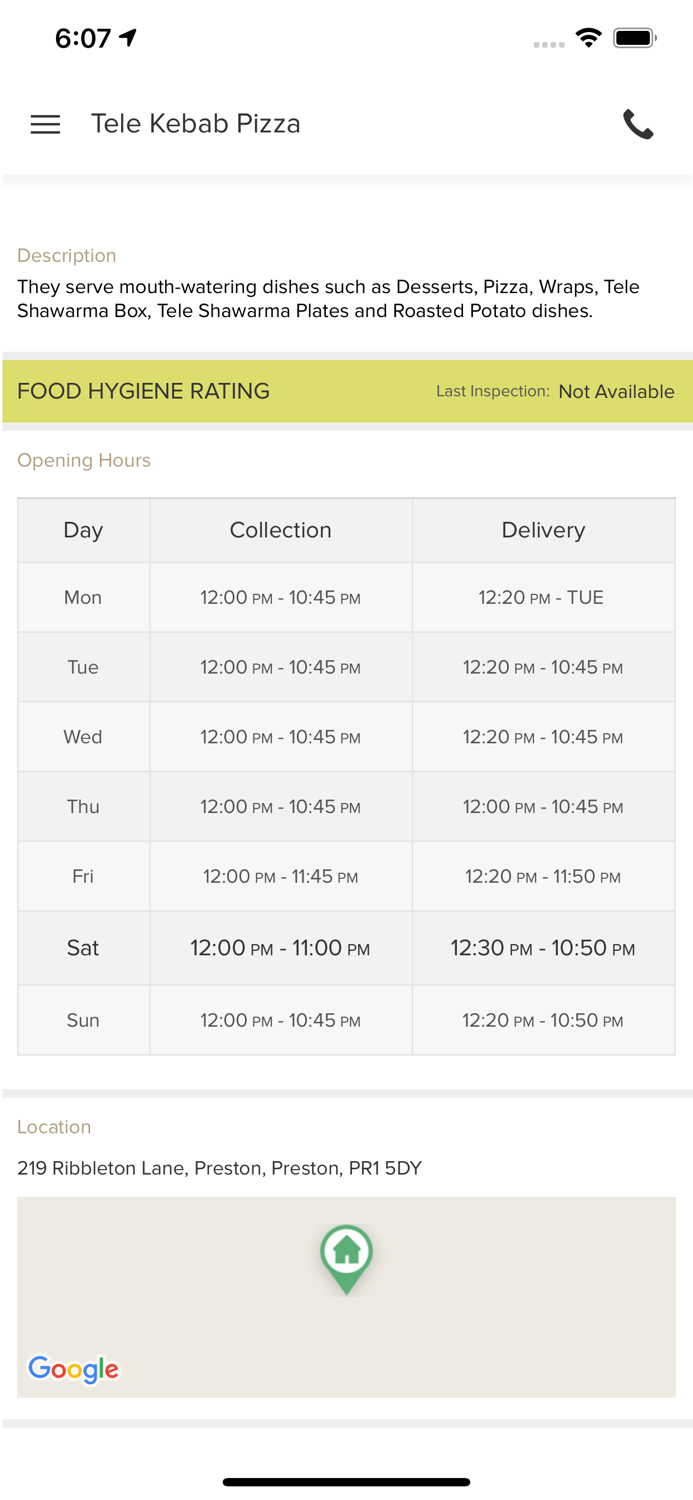Tap the restaurant description text
Viewport: 693px width, 1500px height.
pos(328,299)
